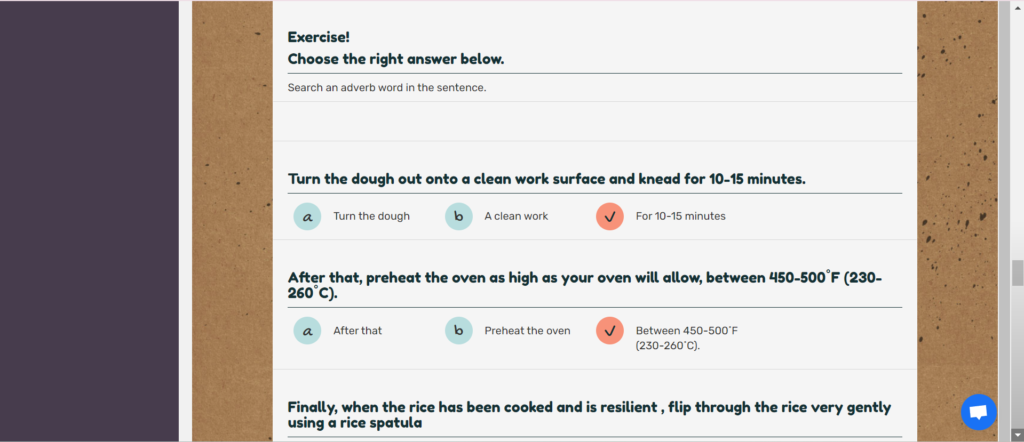Choose option b 'Preheat the oven'

(x=458, y=331)
